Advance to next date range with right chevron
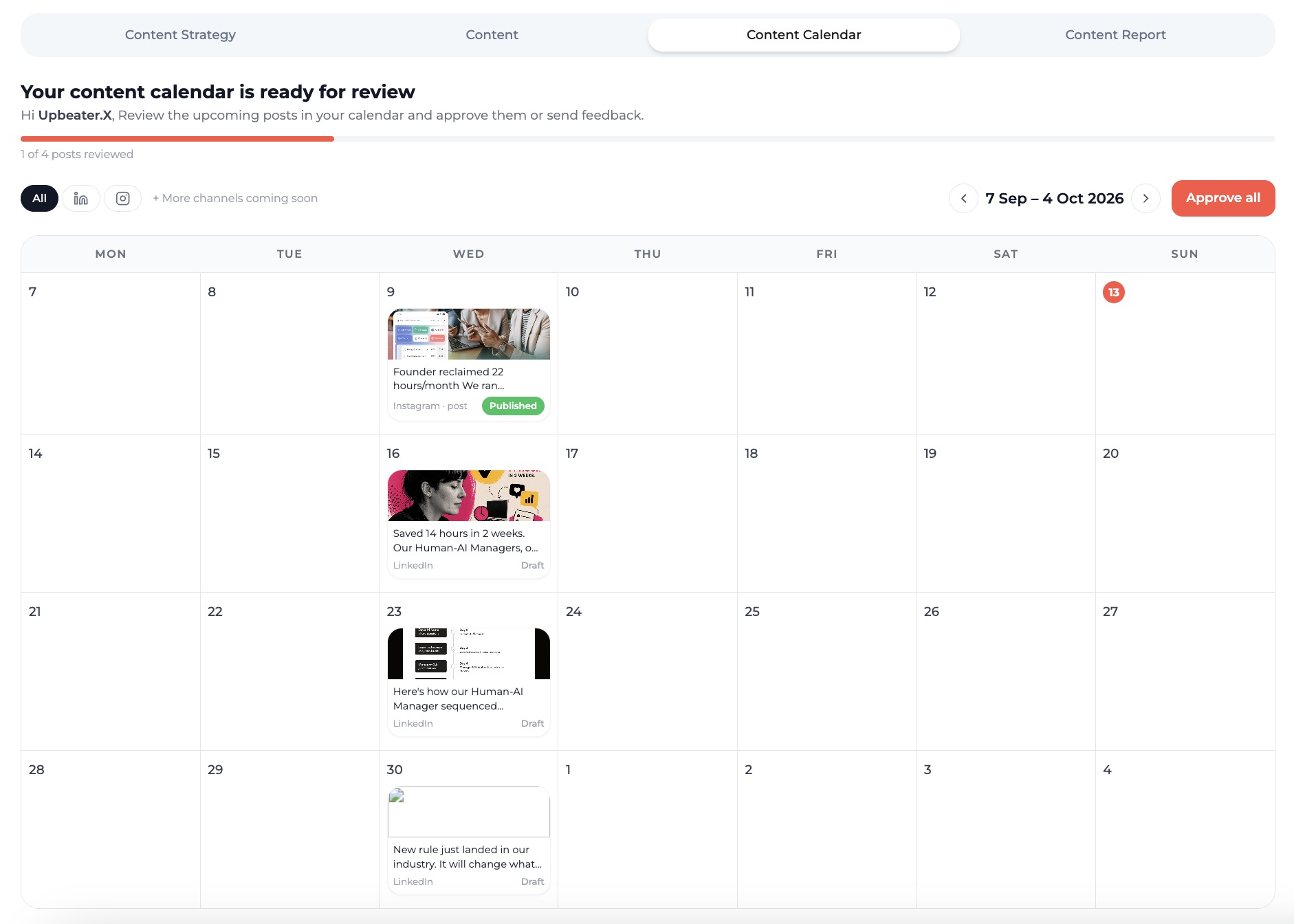Screen dimensions: 1294x924 point(1145,198)
